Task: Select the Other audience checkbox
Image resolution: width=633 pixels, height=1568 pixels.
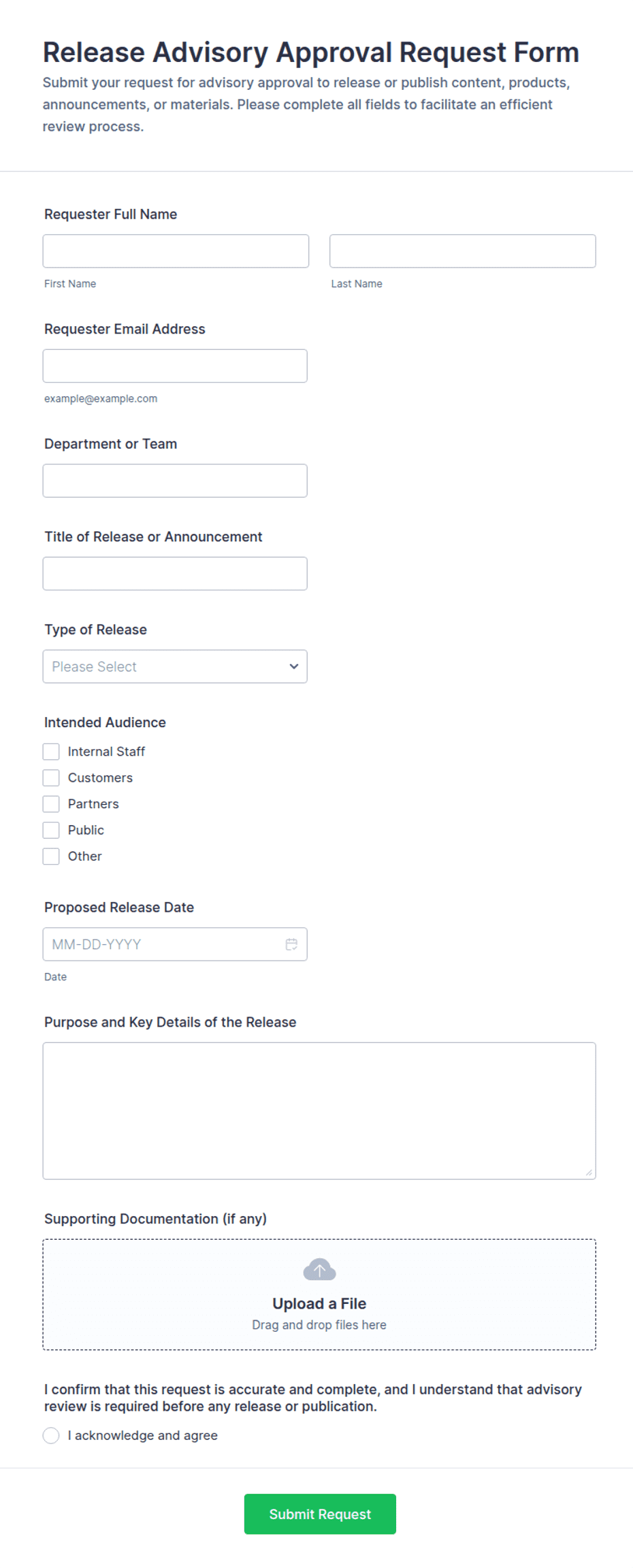Action: (x=51, y=856)
